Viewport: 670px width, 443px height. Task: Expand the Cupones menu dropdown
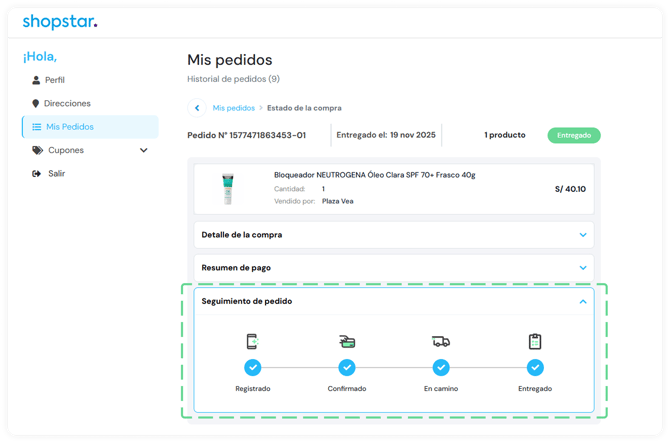[x=143, y=150]
